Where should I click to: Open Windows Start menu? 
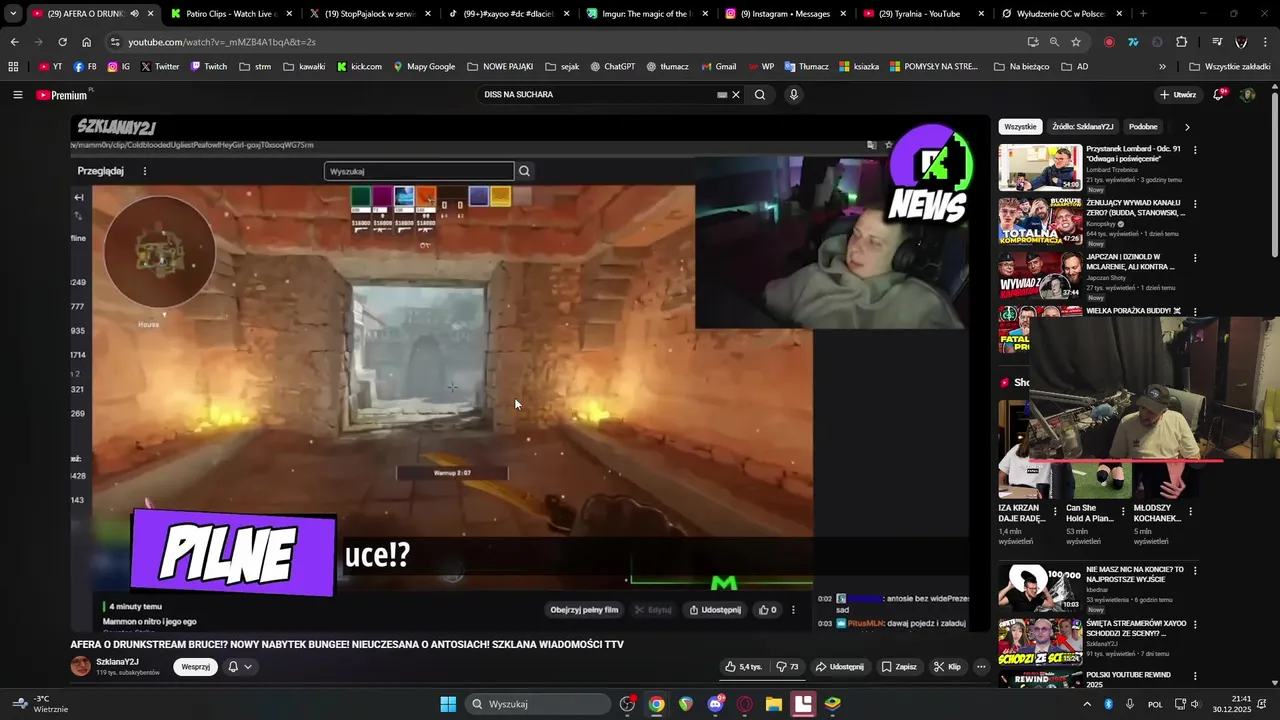point(448,704)
